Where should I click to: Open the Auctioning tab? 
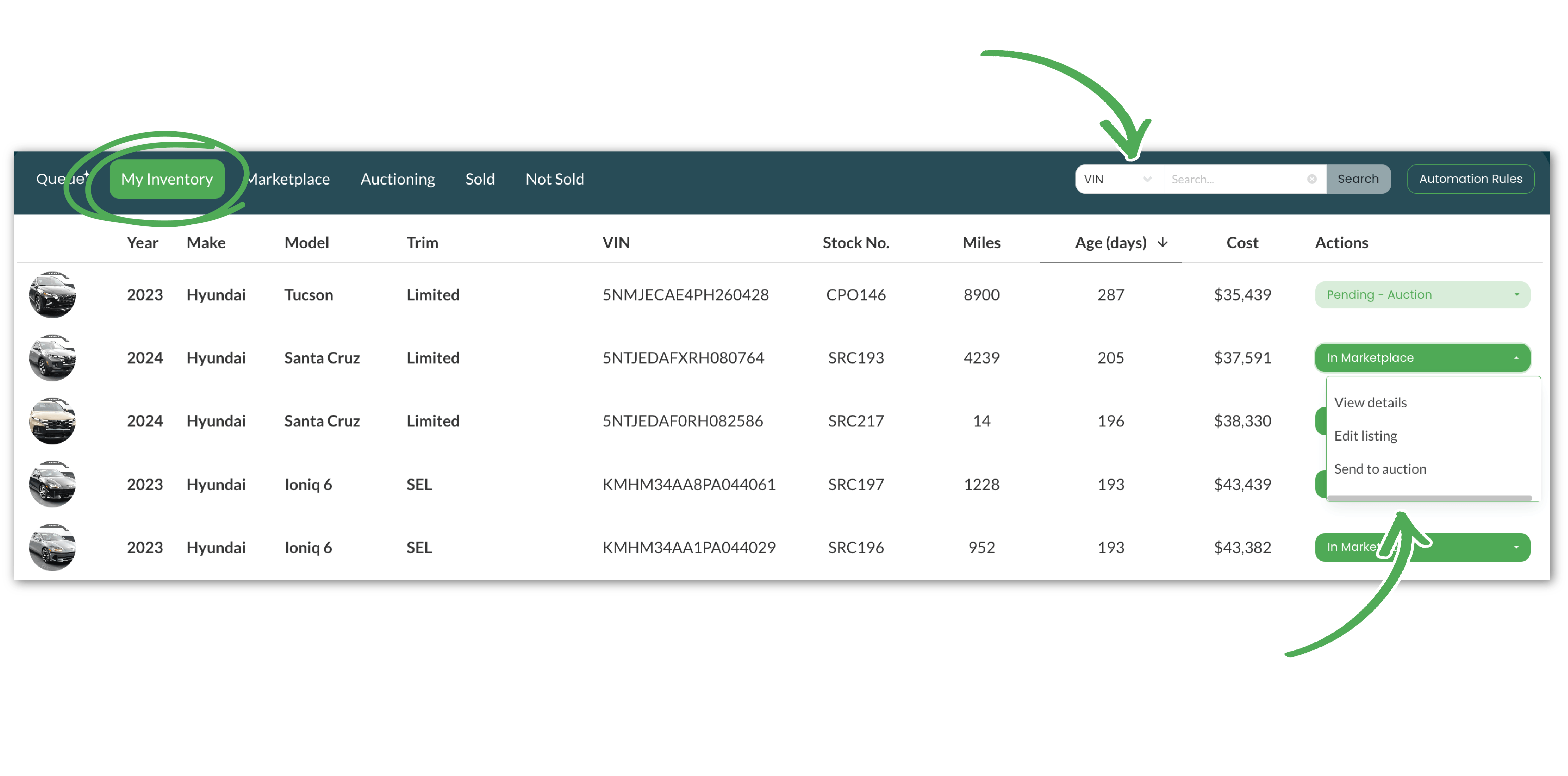point(397,179)
